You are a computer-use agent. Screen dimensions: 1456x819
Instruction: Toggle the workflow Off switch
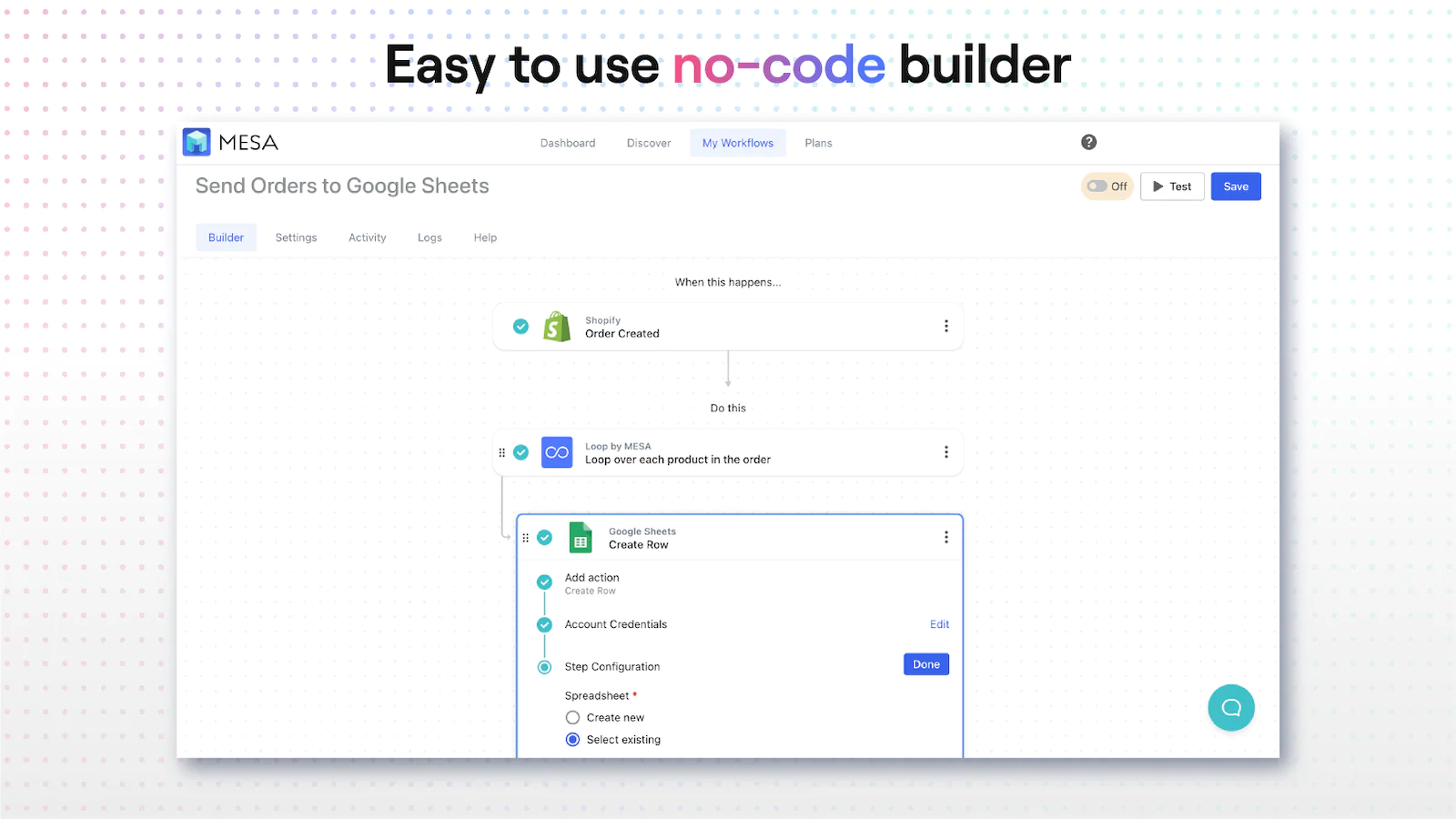(x=1098, y=187)
